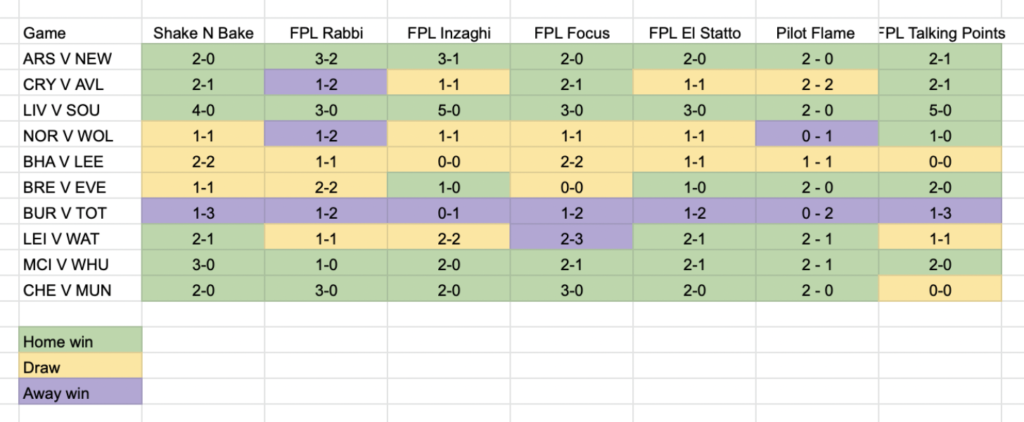Select FPL Inzaghi's BRE V EVE score

pos(449,187)
